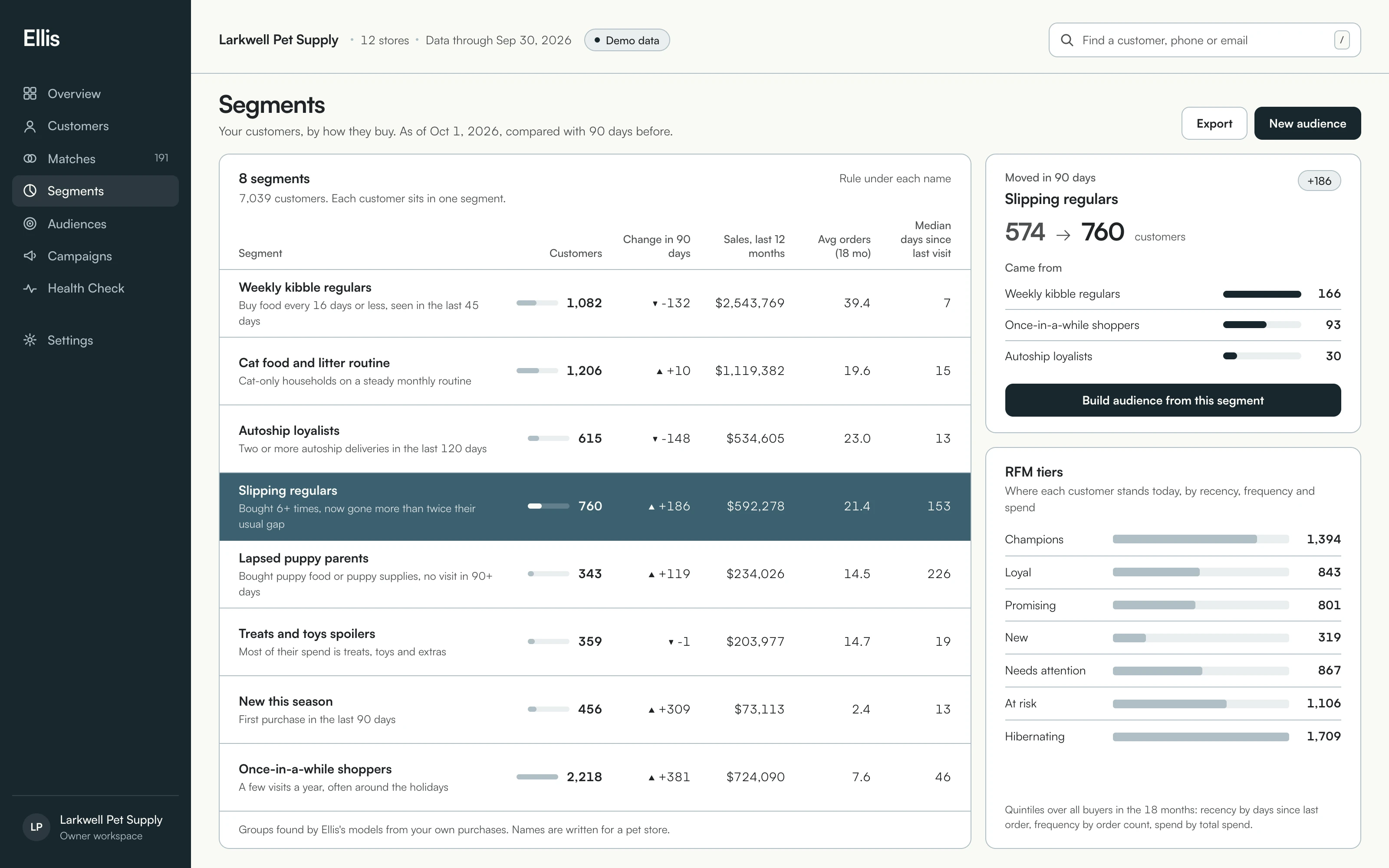The image size is (1389, 868).
Task: Open the Settings gear icon
Action: [x=30, y=340]
